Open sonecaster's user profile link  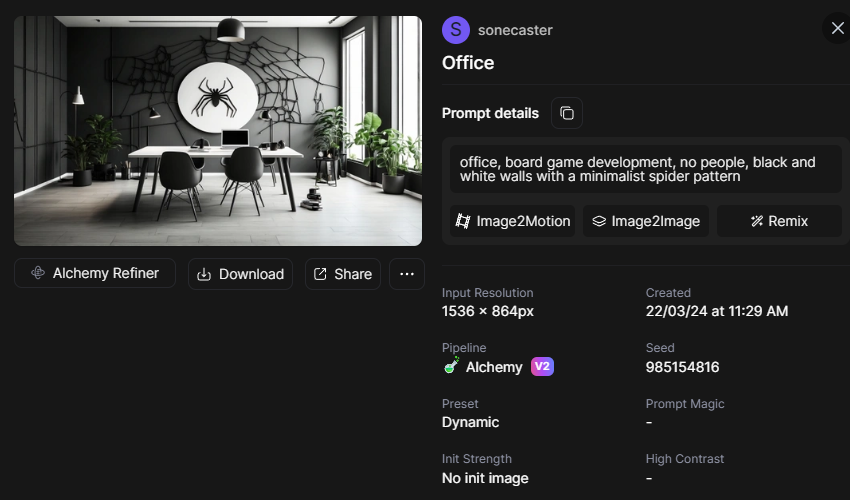(x=515, y=30)
